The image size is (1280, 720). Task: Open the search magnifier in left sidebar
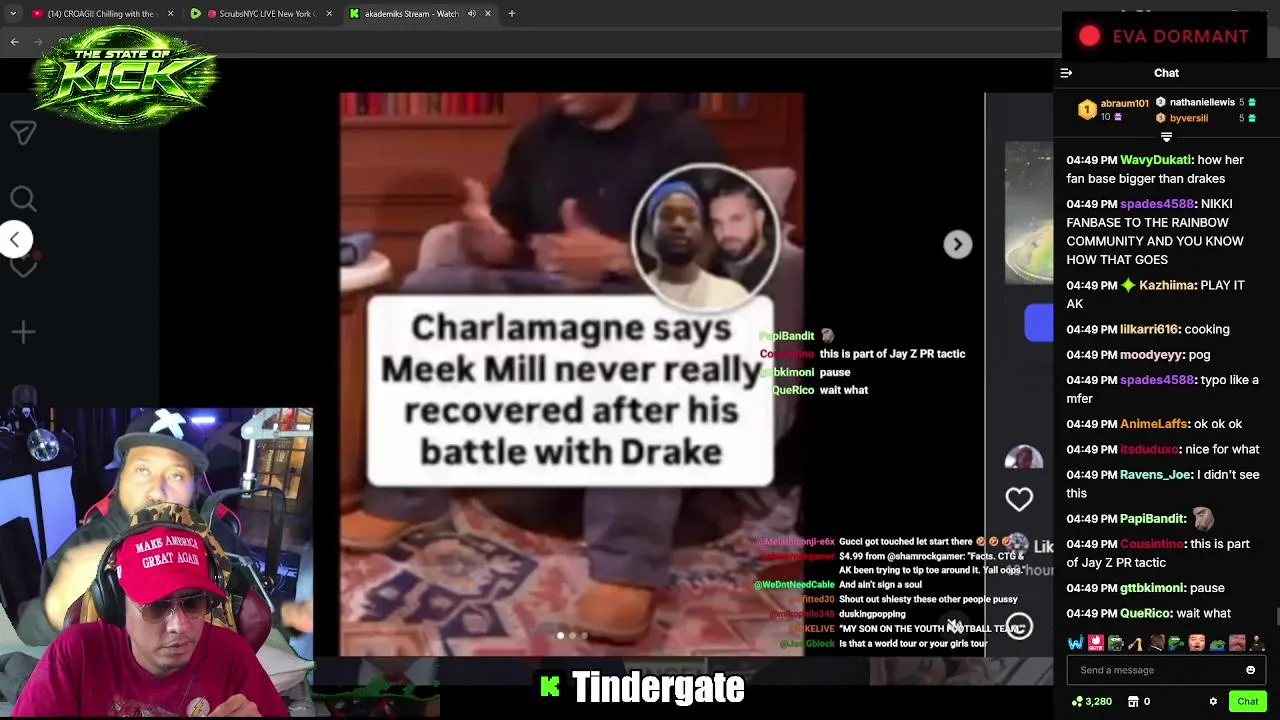(x=23, y=200)
